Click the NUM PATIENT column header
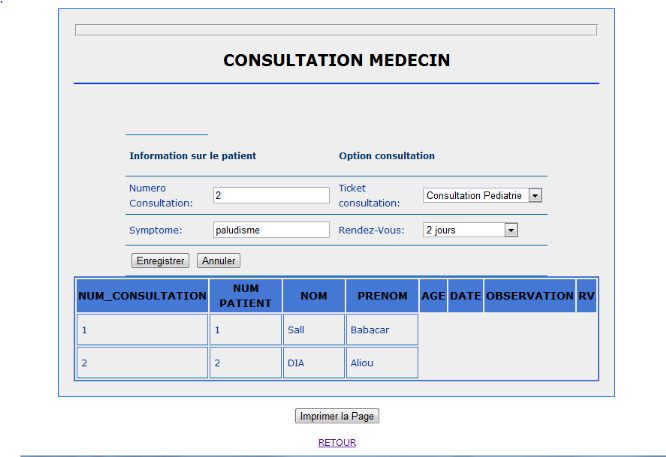The height and width of the screenshot is (457, 666). 245,296
